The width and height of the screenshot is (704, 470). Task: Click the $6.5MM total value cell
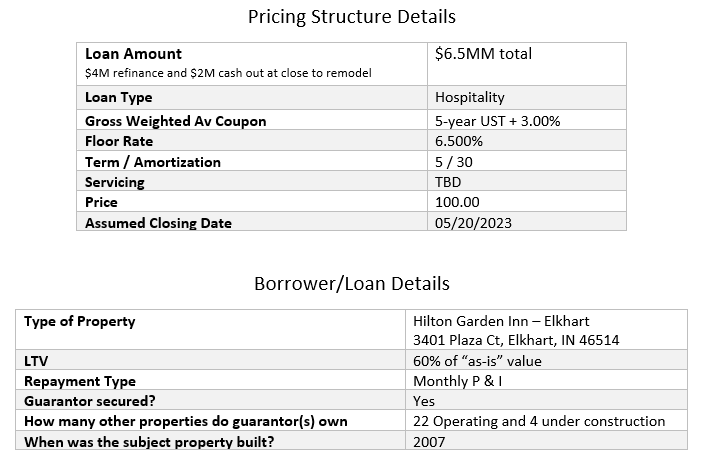[x=483, y=54]
